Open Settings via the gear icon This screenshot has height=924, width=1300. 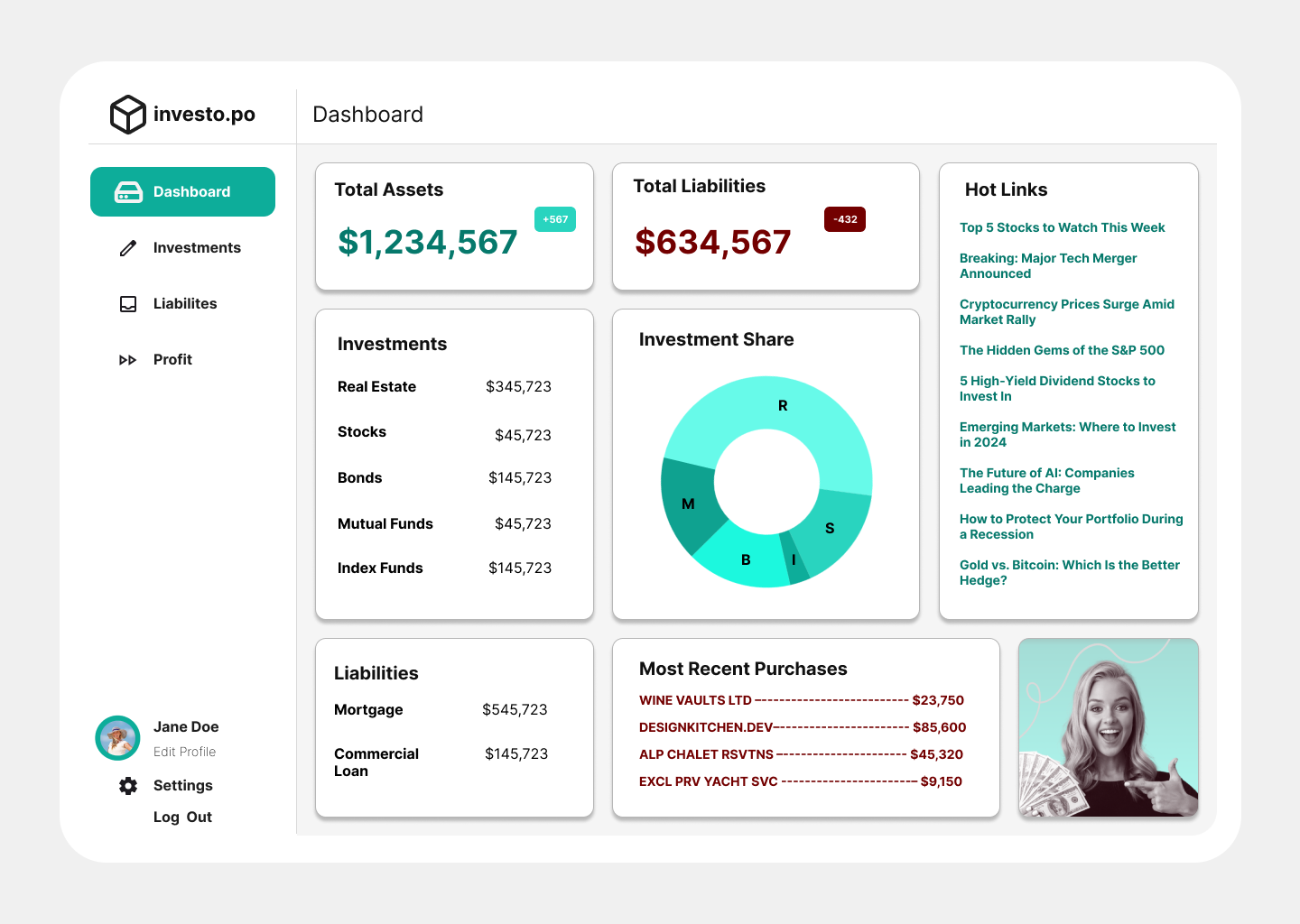point(127,785)
